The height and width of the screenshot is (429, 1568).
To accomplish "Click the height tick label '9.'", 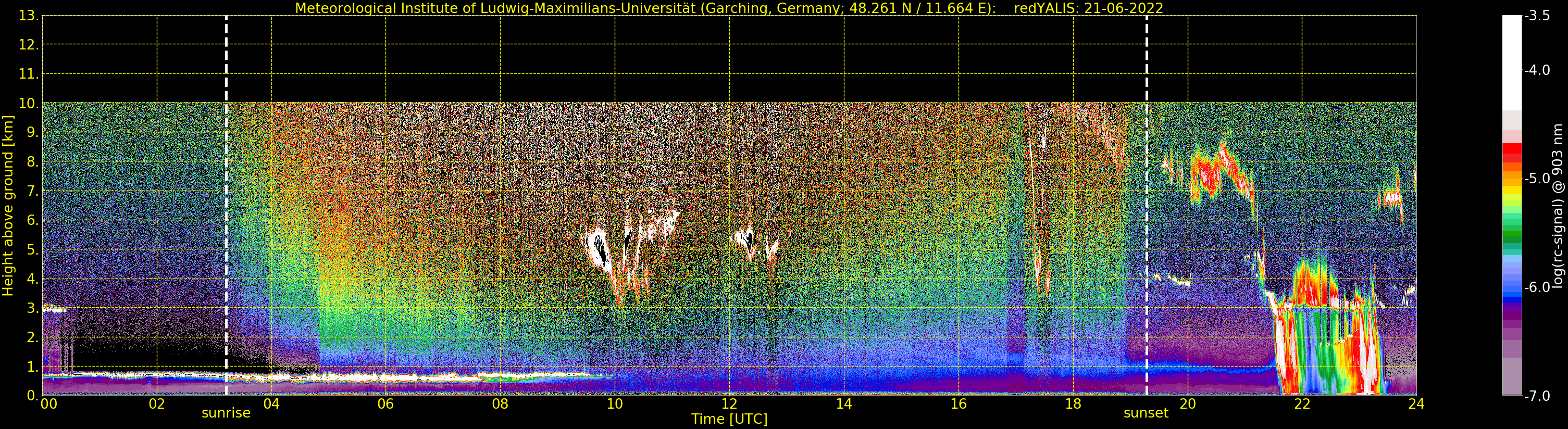I will tap(32, 133).
